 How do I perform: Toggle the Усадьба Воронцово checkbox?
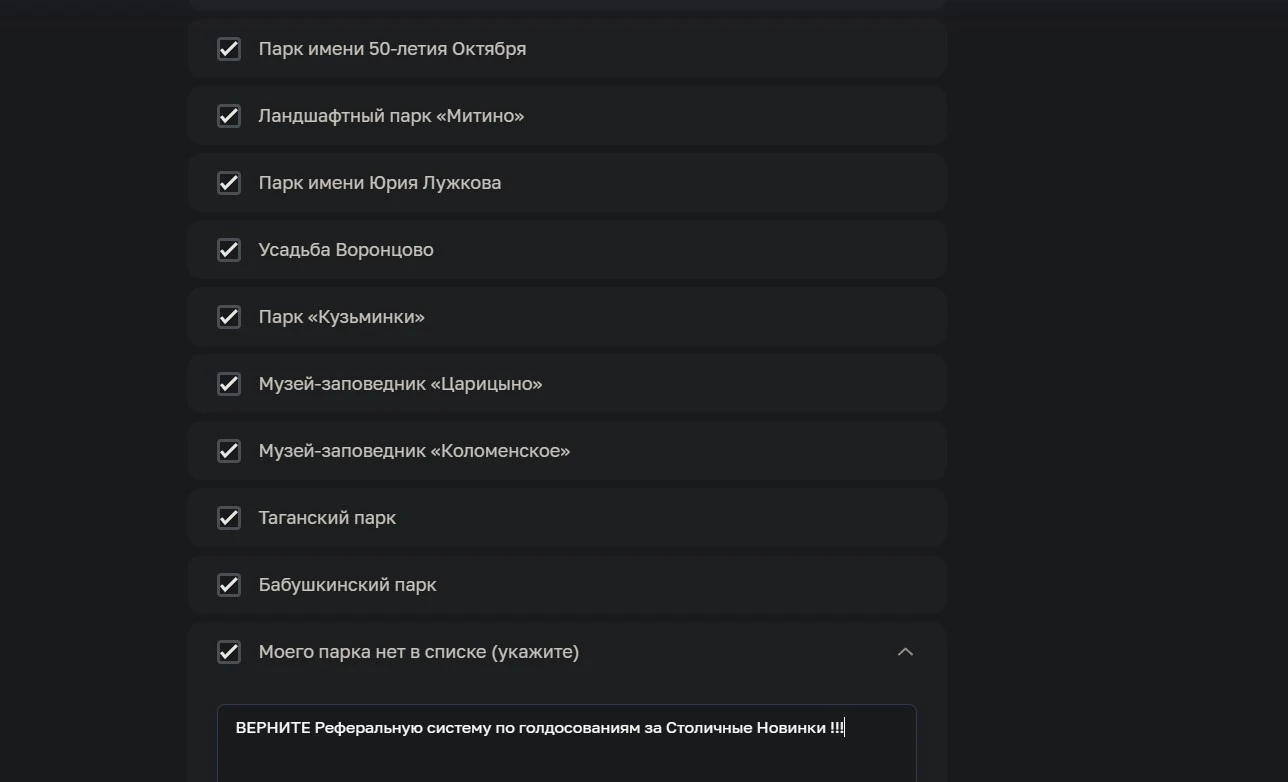pos(229,250)
